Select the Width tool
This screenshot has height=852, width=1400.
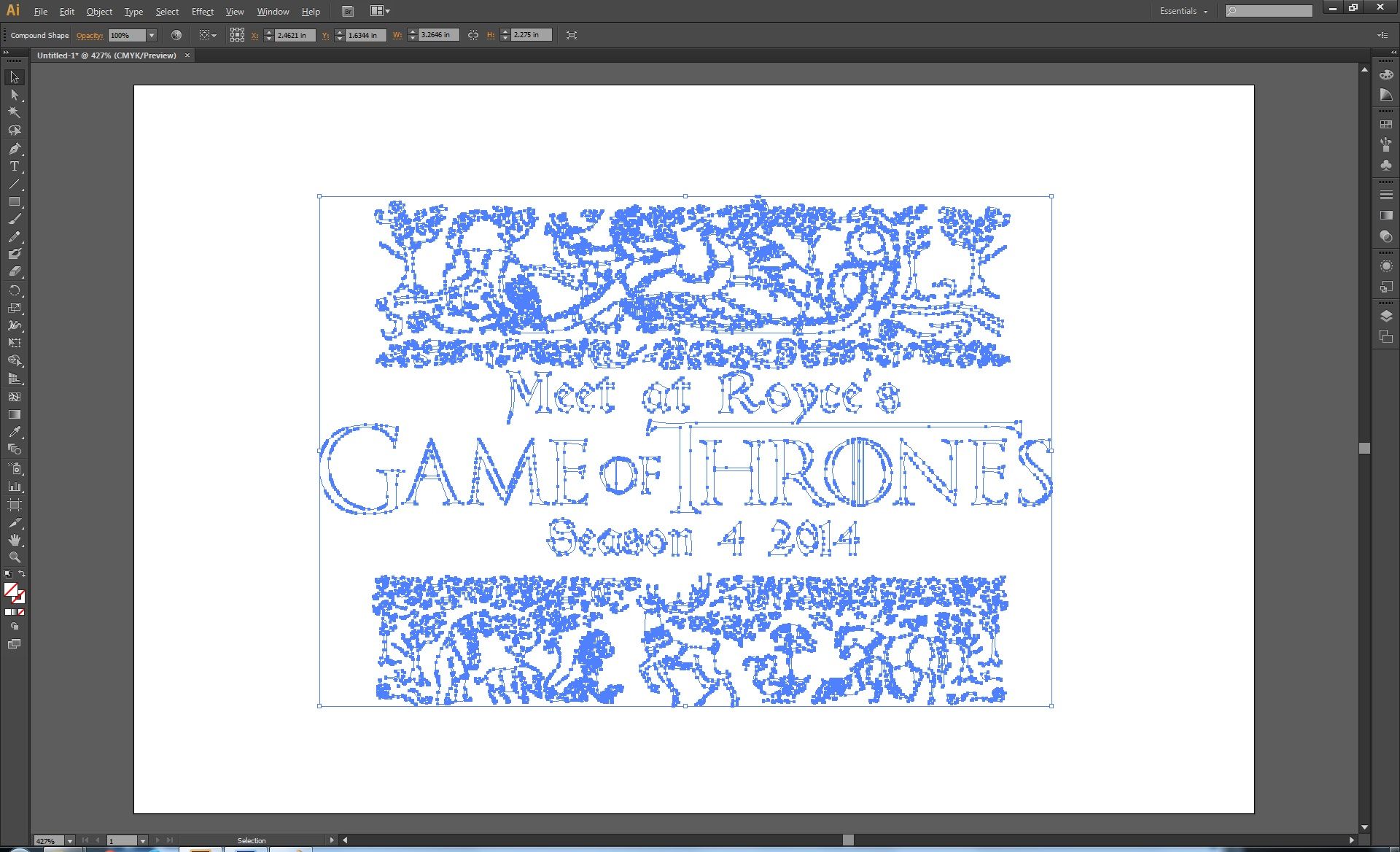pyautogui.click(x=15, y=325)
